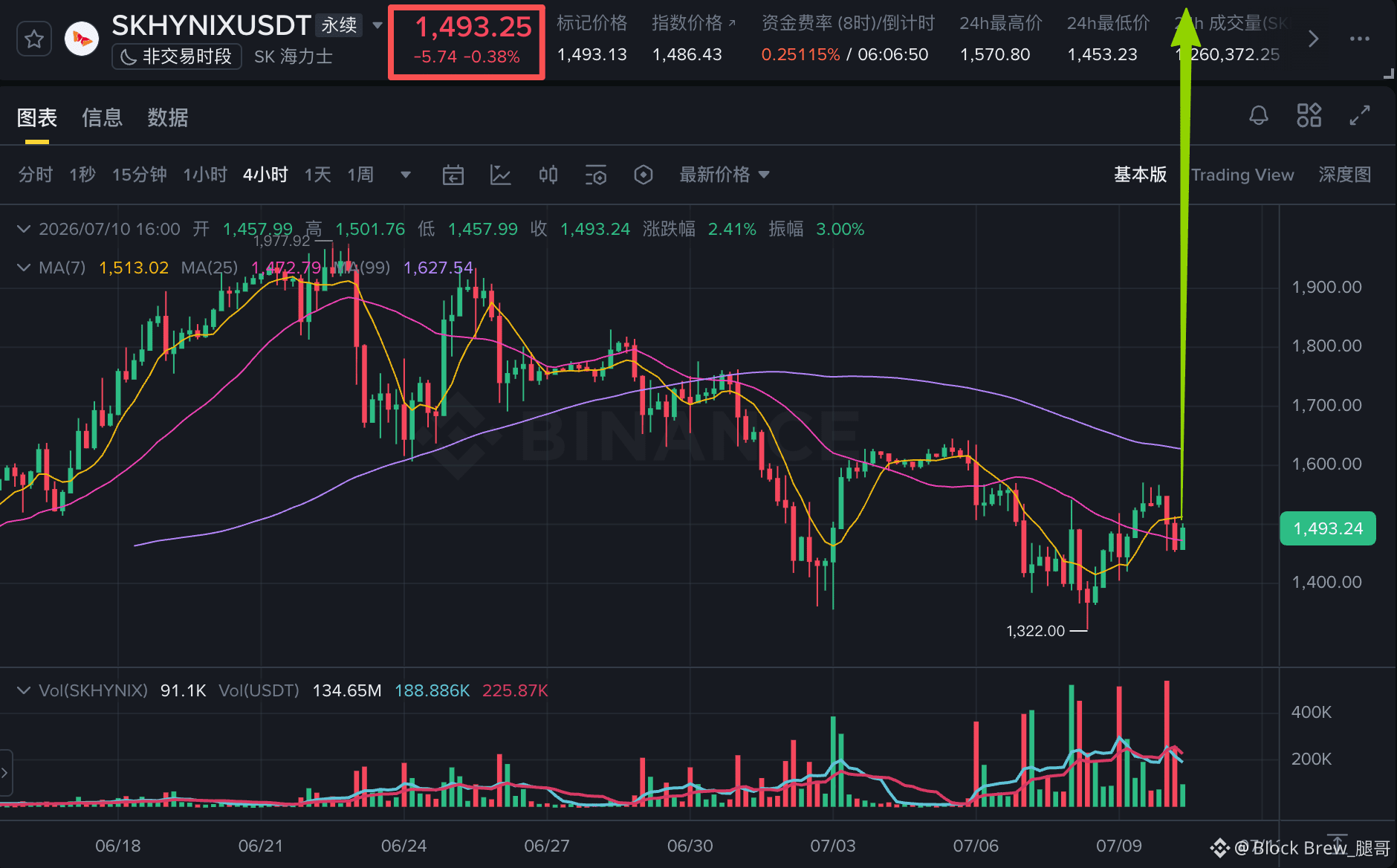Switch to 深度图 depth chart
Viewport: 1397px width, 868px height.
tap(1345, 175)
